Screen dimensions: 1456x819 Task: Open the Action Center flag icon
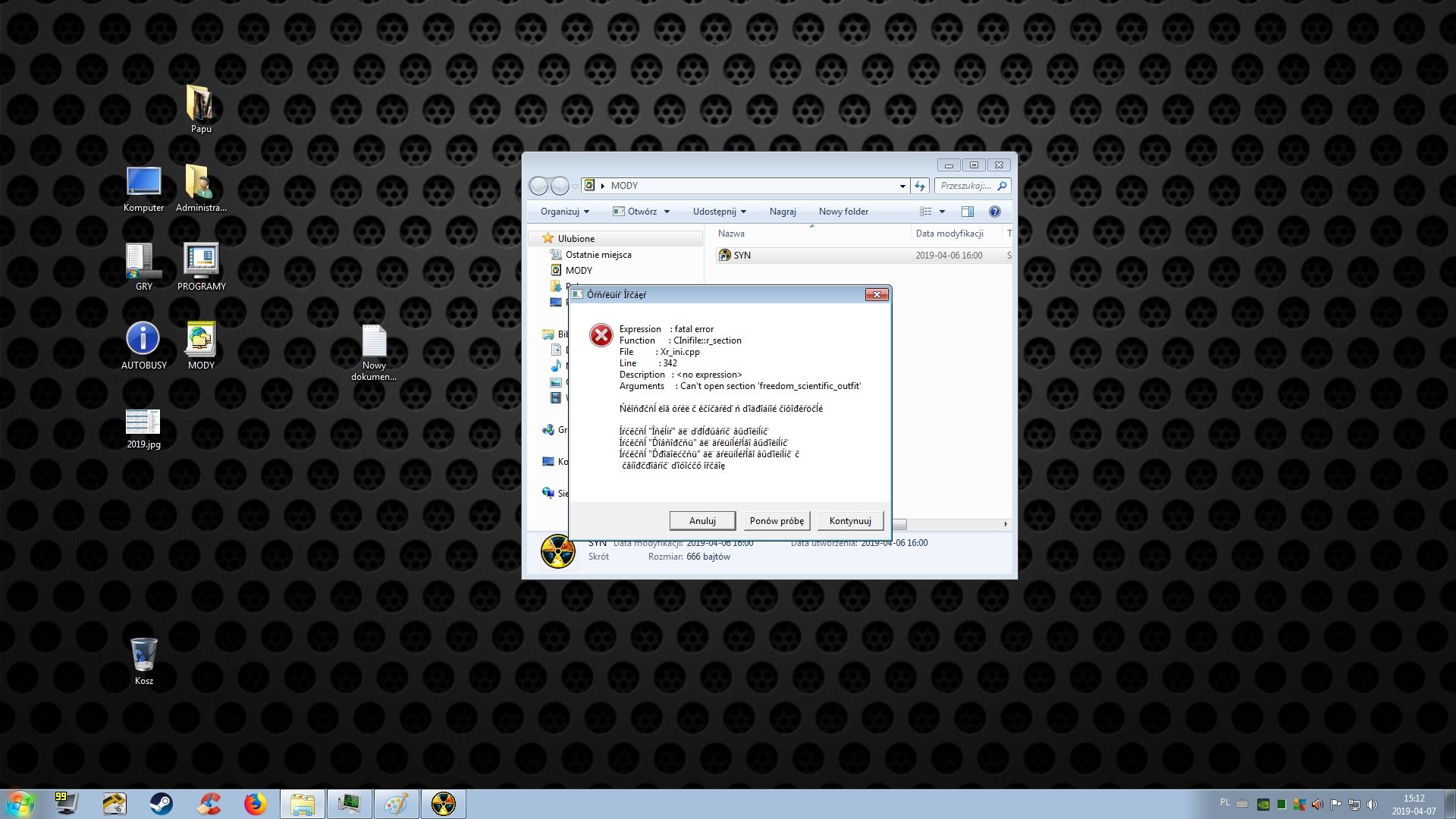tap(1335, 805)
